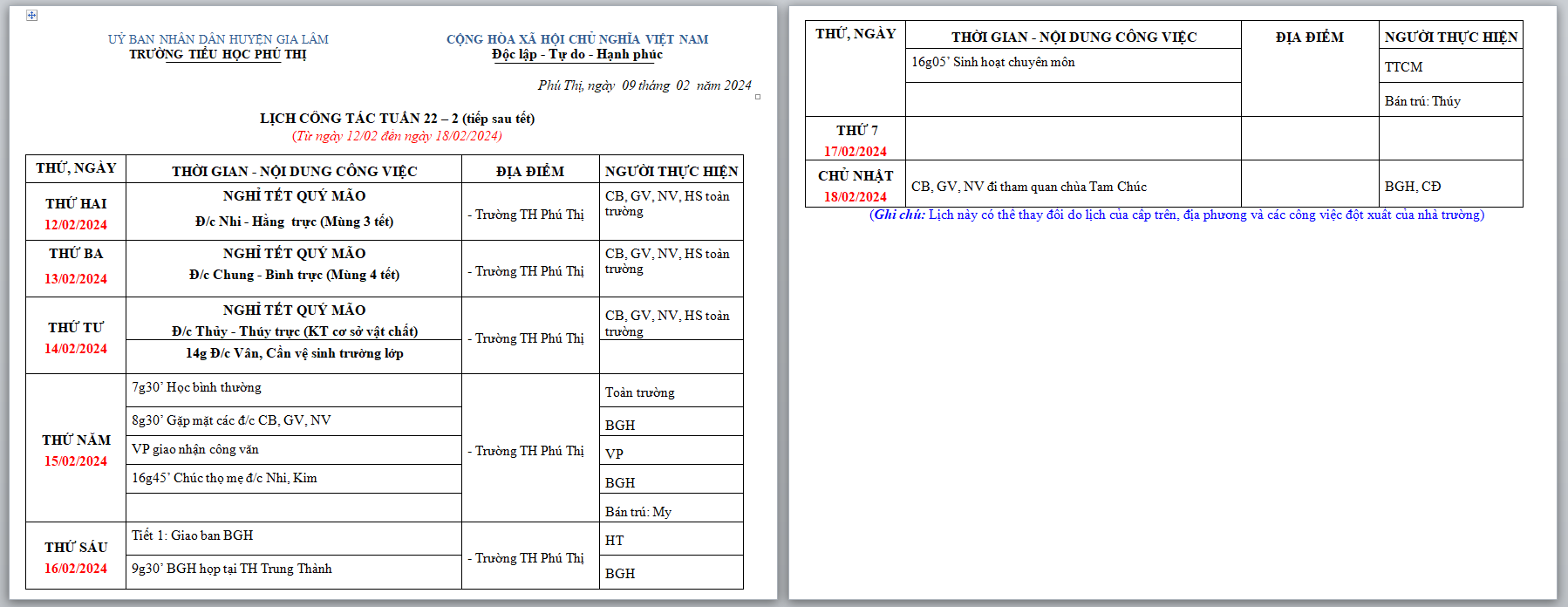1568x607 pixels.
Task: Select 'TRƯỜNG TIỂU HỌC PHÚ THỊ' heading
Action: pyautogui.click(x=218, y=54)
